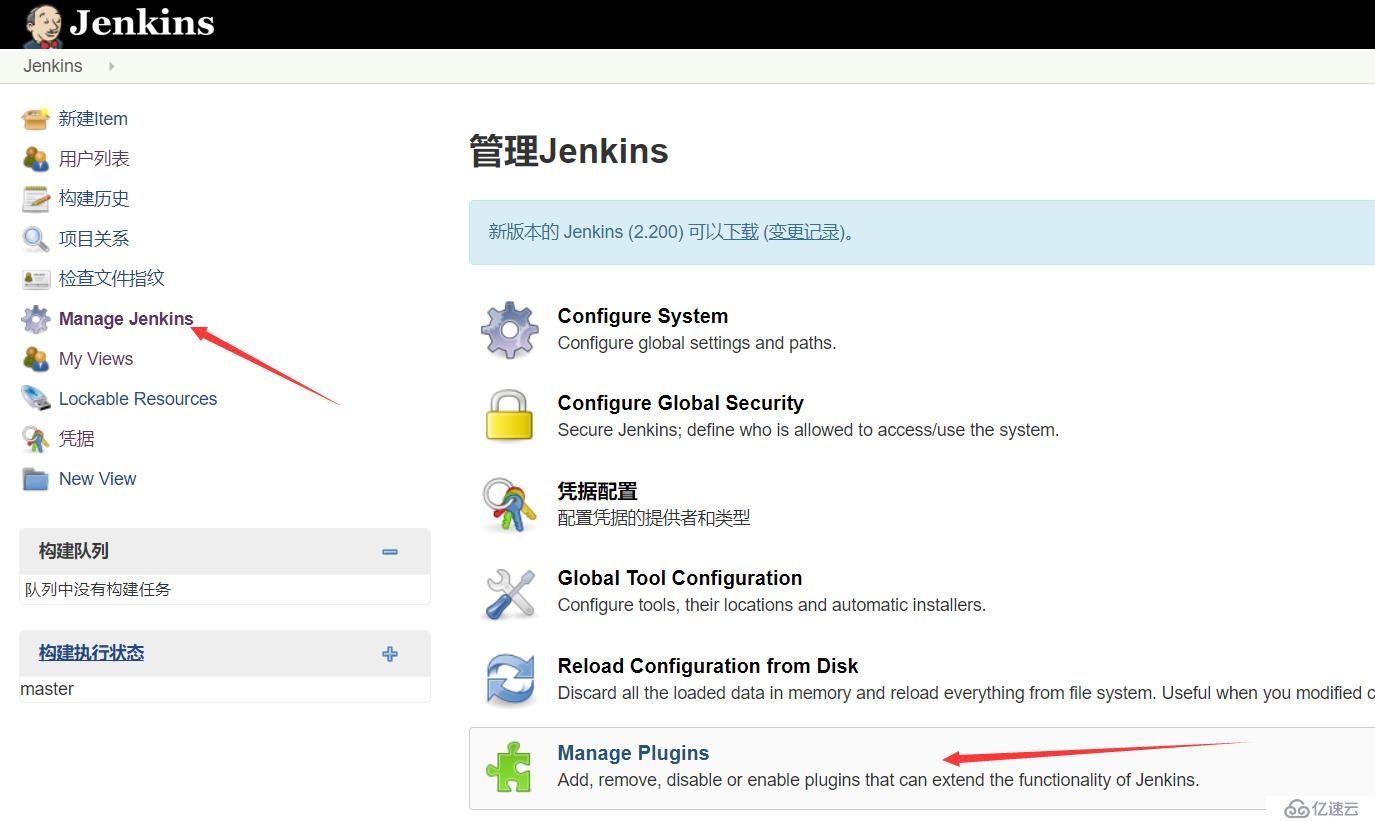
Task: Click the Configure System gear icon
Action: click(x=510, y=329)
